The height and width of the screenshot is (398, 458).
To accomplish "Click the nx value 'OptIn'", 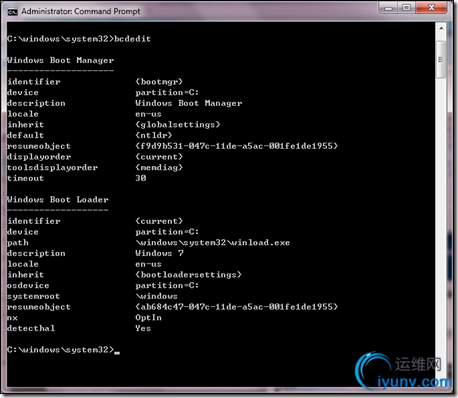I will (x=148, y=317).
